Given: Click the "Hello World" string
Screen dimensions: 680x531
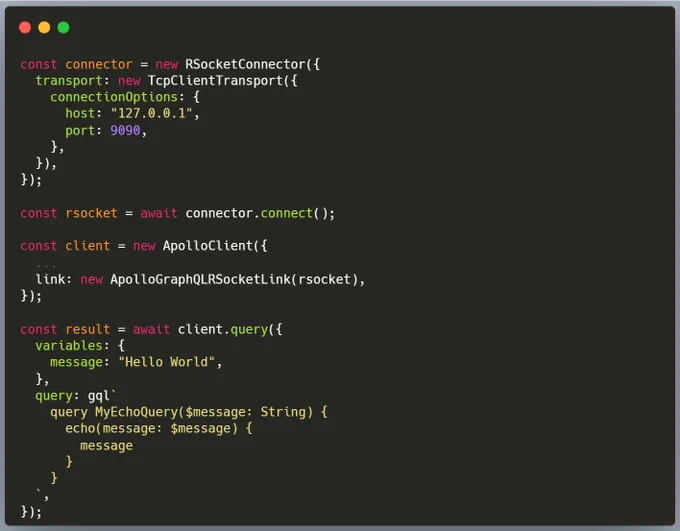Looking at the screenshot, I should (x=167, y=362).
